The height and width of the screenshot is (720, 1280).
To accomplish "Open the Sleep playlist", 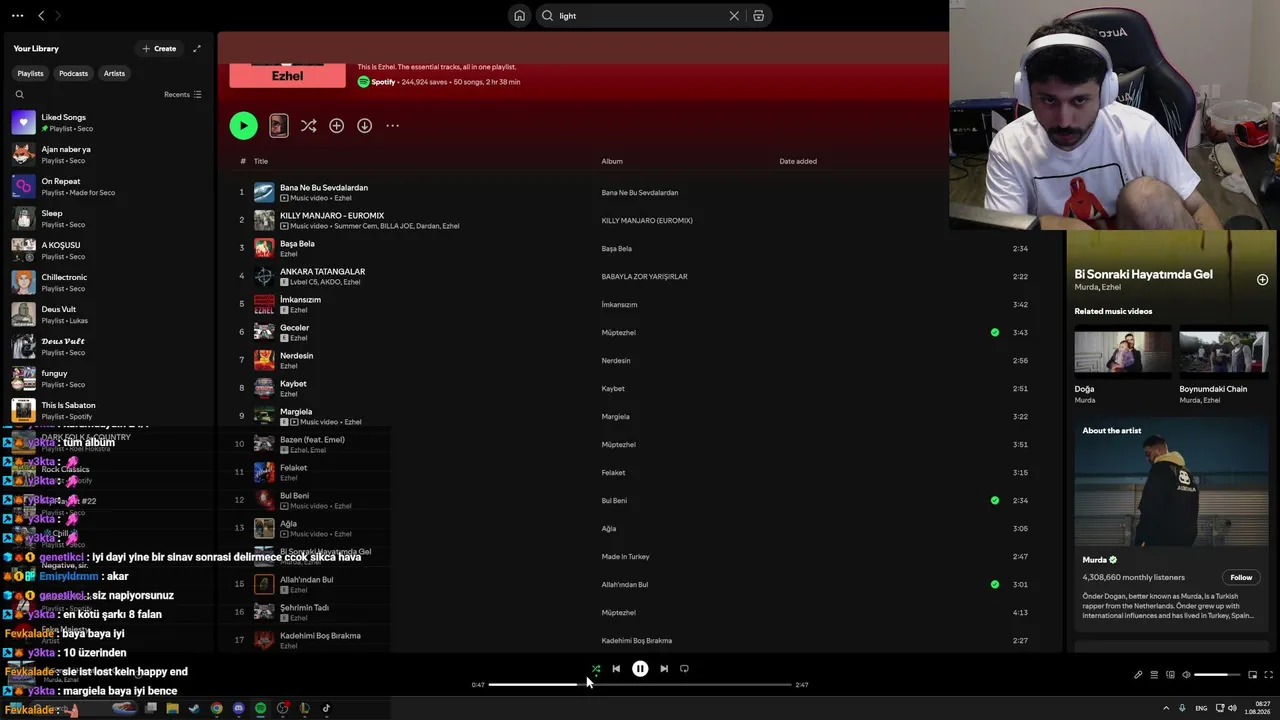I will (108, 218).
